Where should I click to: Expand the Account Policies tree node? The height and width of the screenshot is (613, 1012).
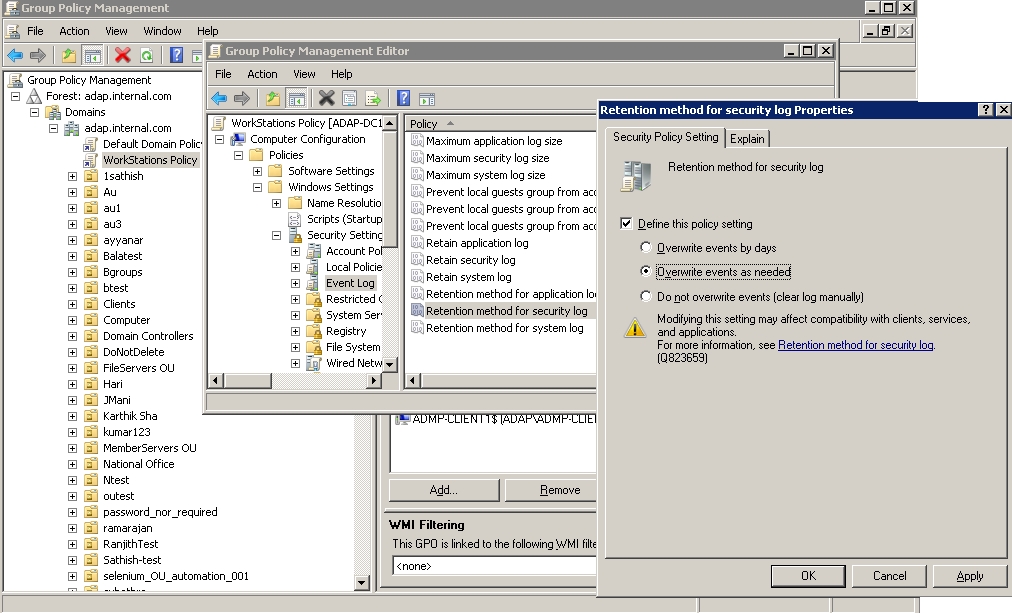(295, 251)
